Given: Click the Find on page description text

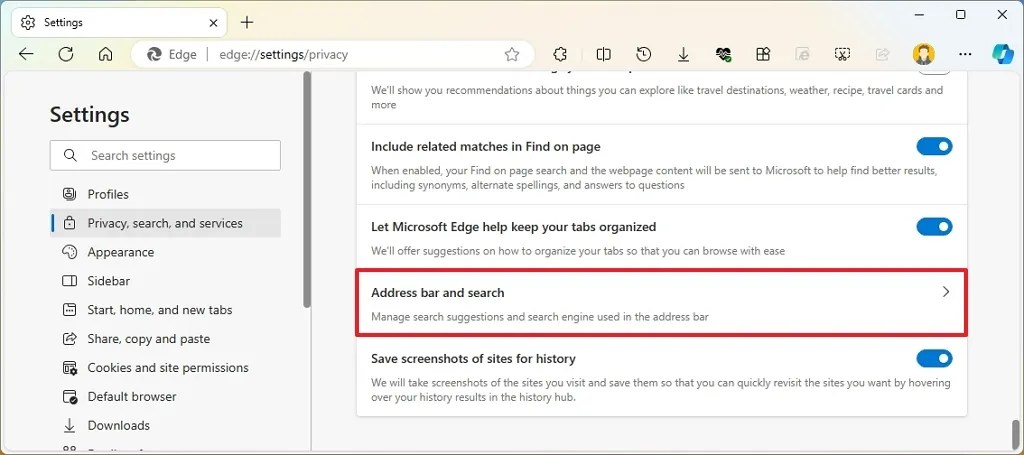Looking at the screenshot, I should pos(654,178).
